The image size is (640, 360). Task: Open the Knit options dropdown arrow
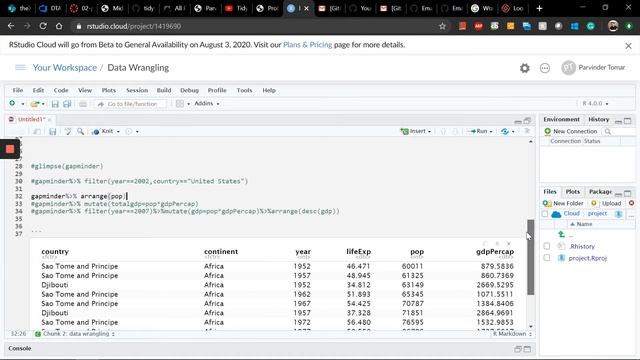(118, 131)
